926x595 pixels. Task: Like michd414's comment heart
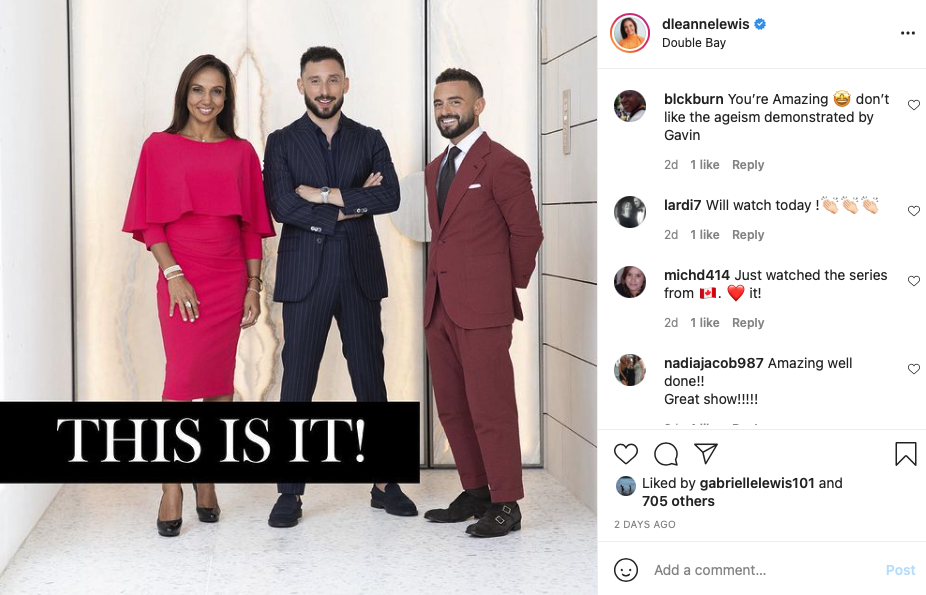(914, 281)
